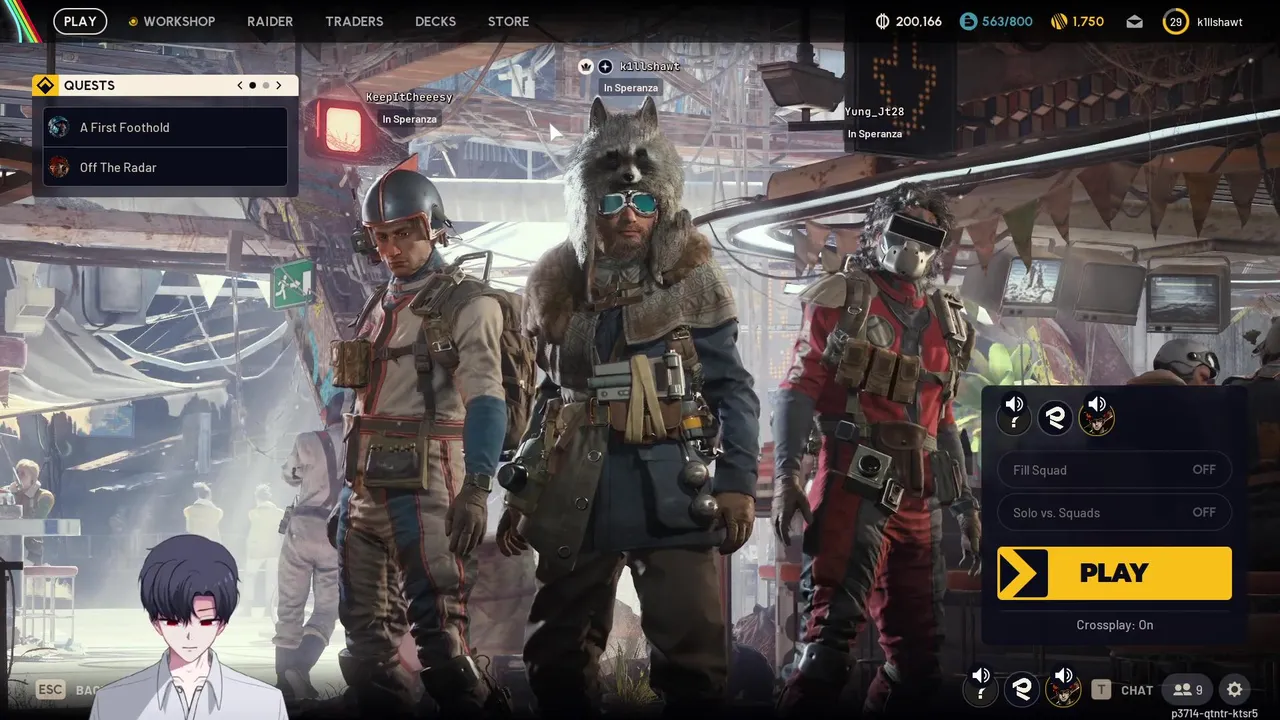The image size is (1280, 720).
Task: Click the hat character squad avatar in play panel
Action: pos(1097,420)
